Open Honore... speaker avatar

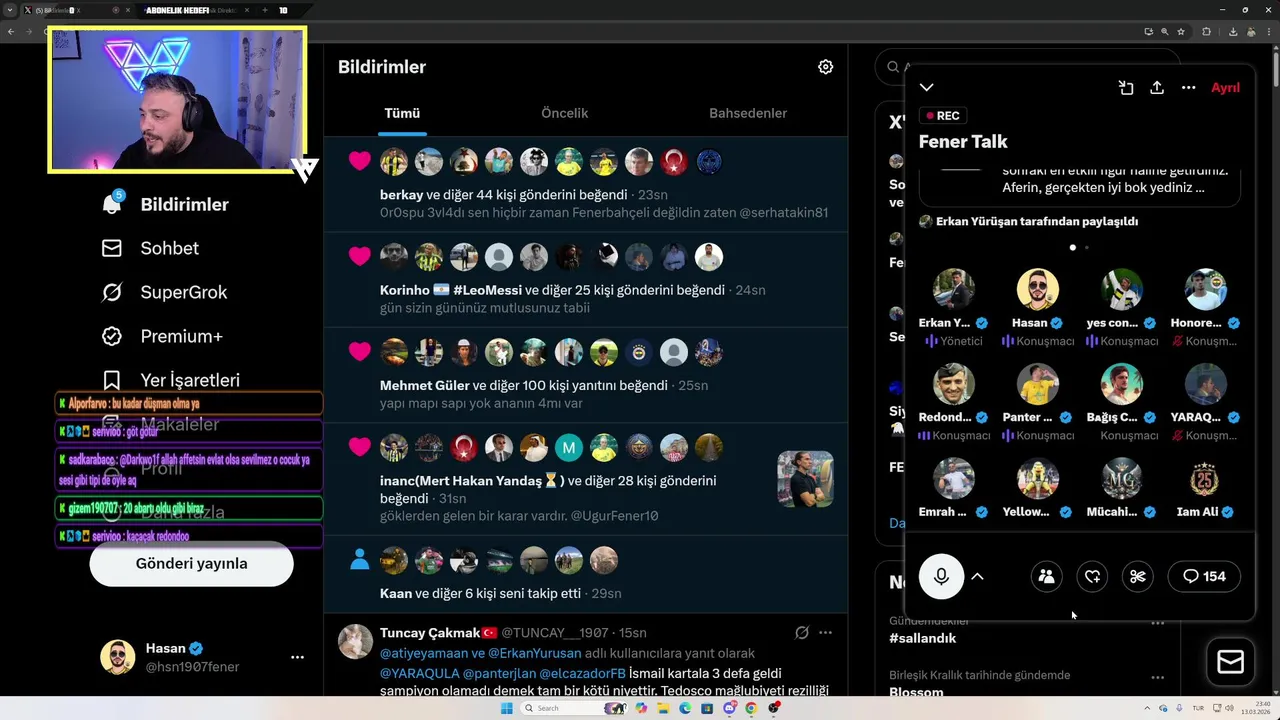1206,289
